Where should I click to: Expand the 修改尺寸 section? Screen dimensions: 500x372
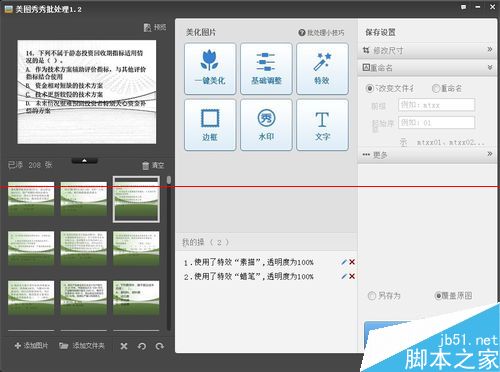(427, 50)
